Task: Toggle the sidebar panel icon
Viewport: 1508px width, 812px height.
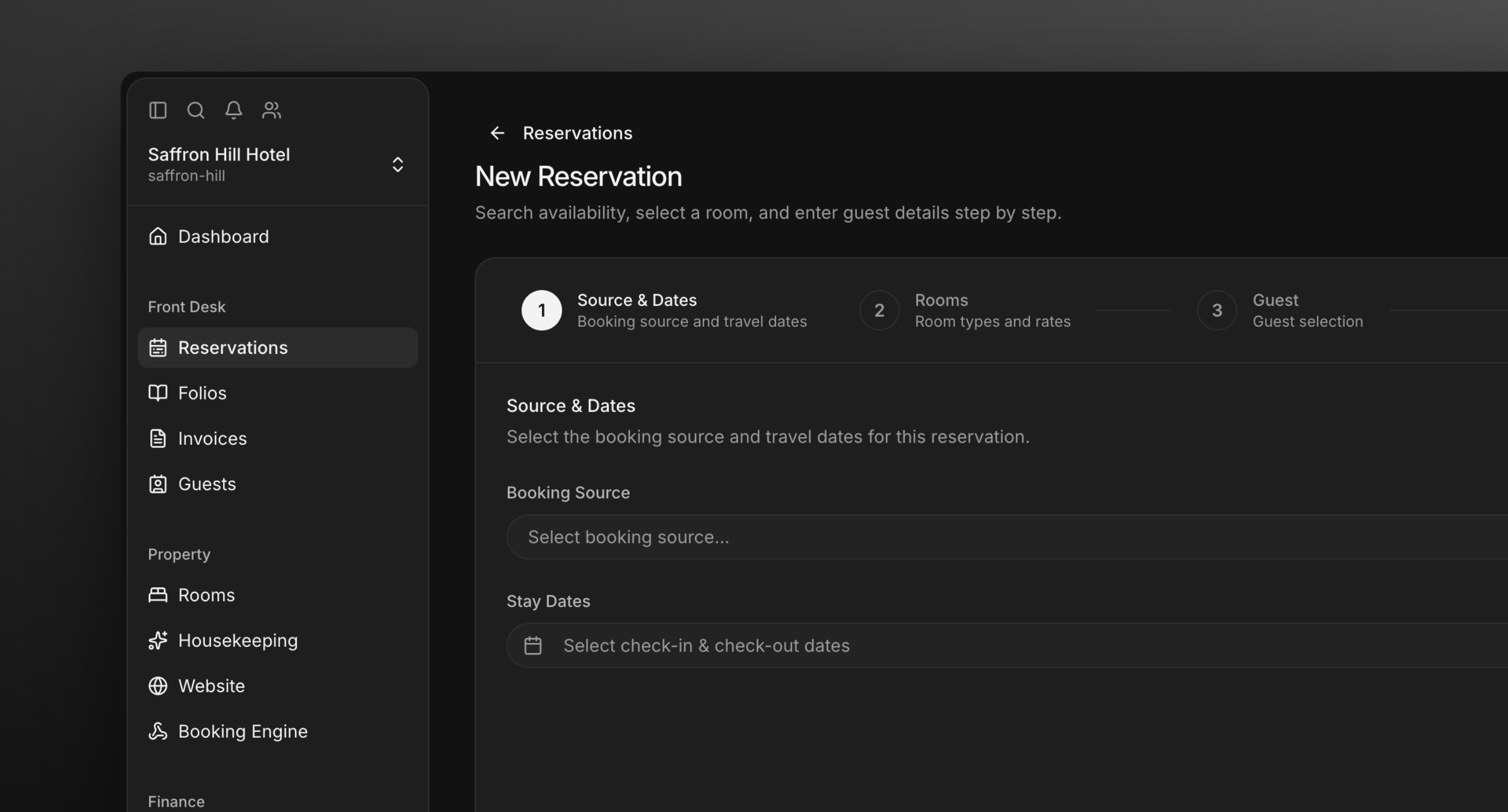Action: [157, 110]
